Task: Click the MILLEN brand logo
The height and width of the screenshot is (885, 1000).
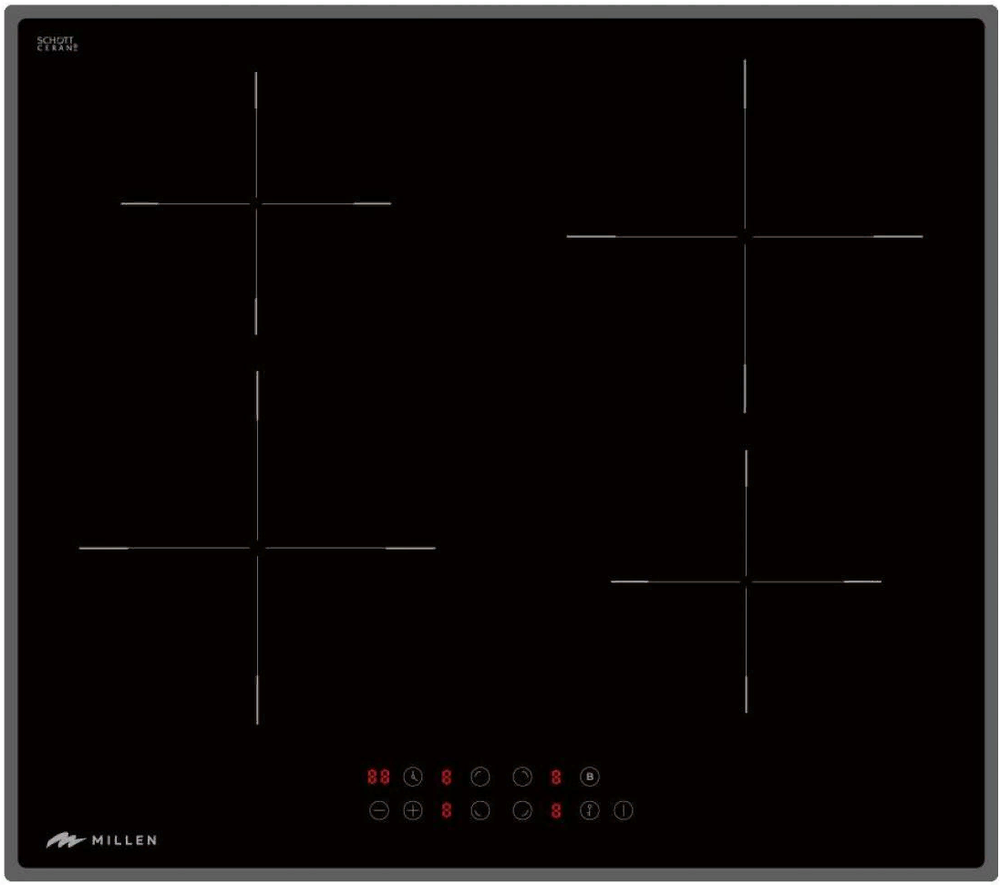Action: [101, 841]
